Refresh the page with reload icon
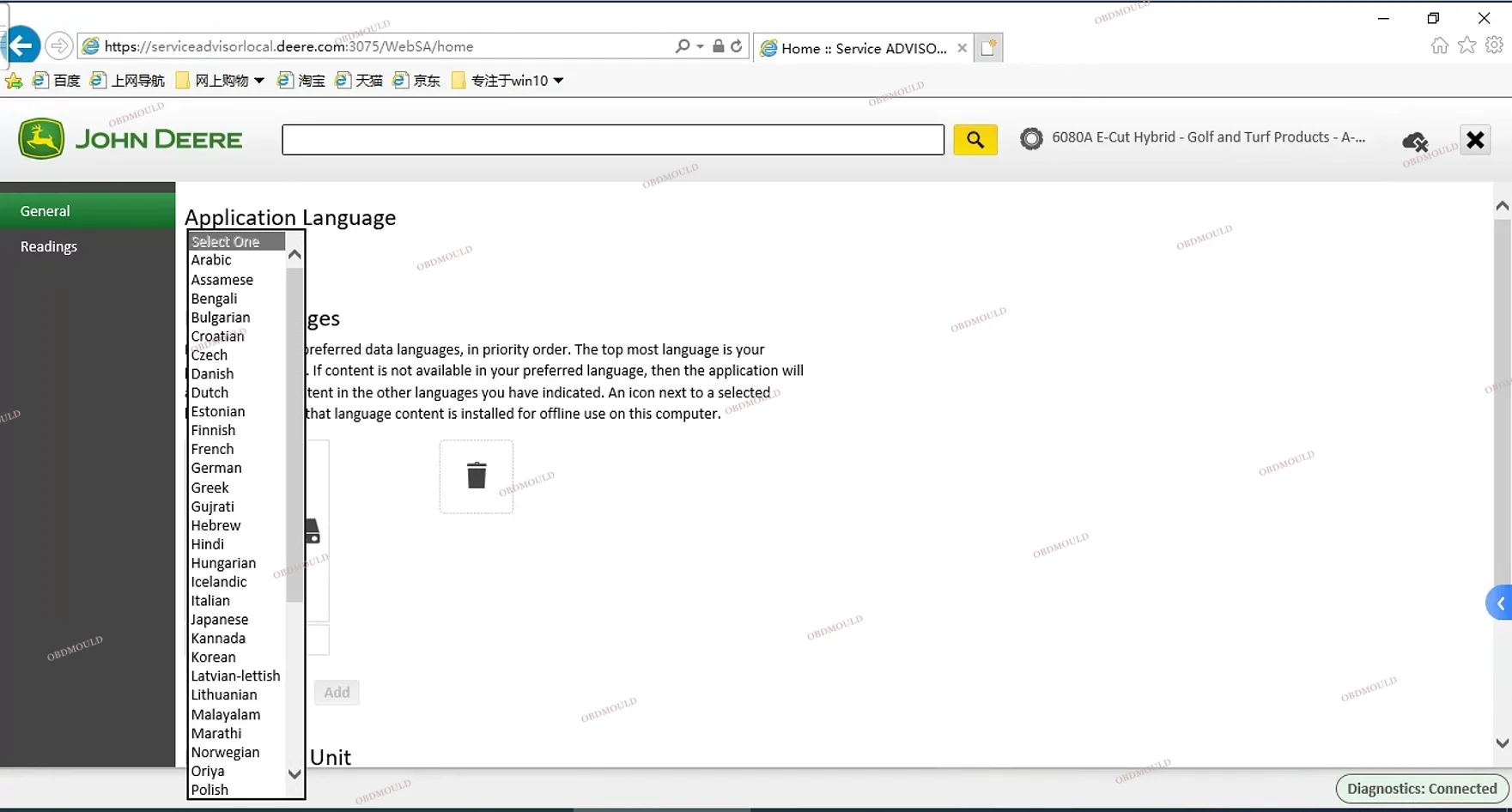 736,46
